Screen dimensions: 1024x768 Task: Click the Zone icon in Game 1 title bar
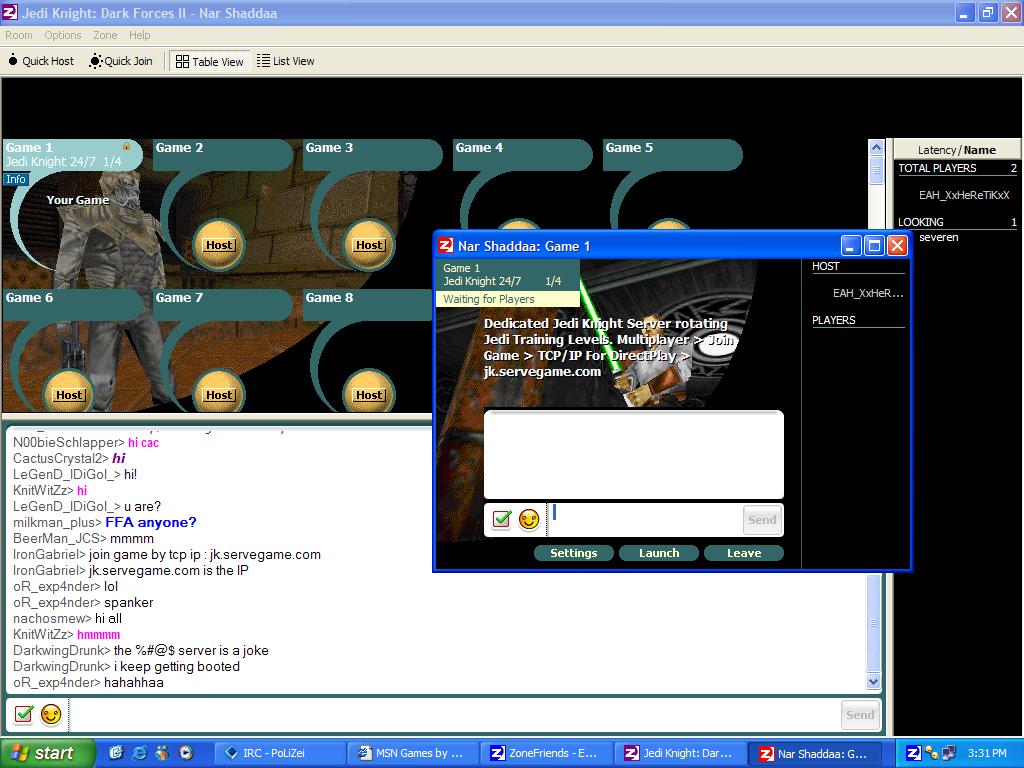coord(445,246)
